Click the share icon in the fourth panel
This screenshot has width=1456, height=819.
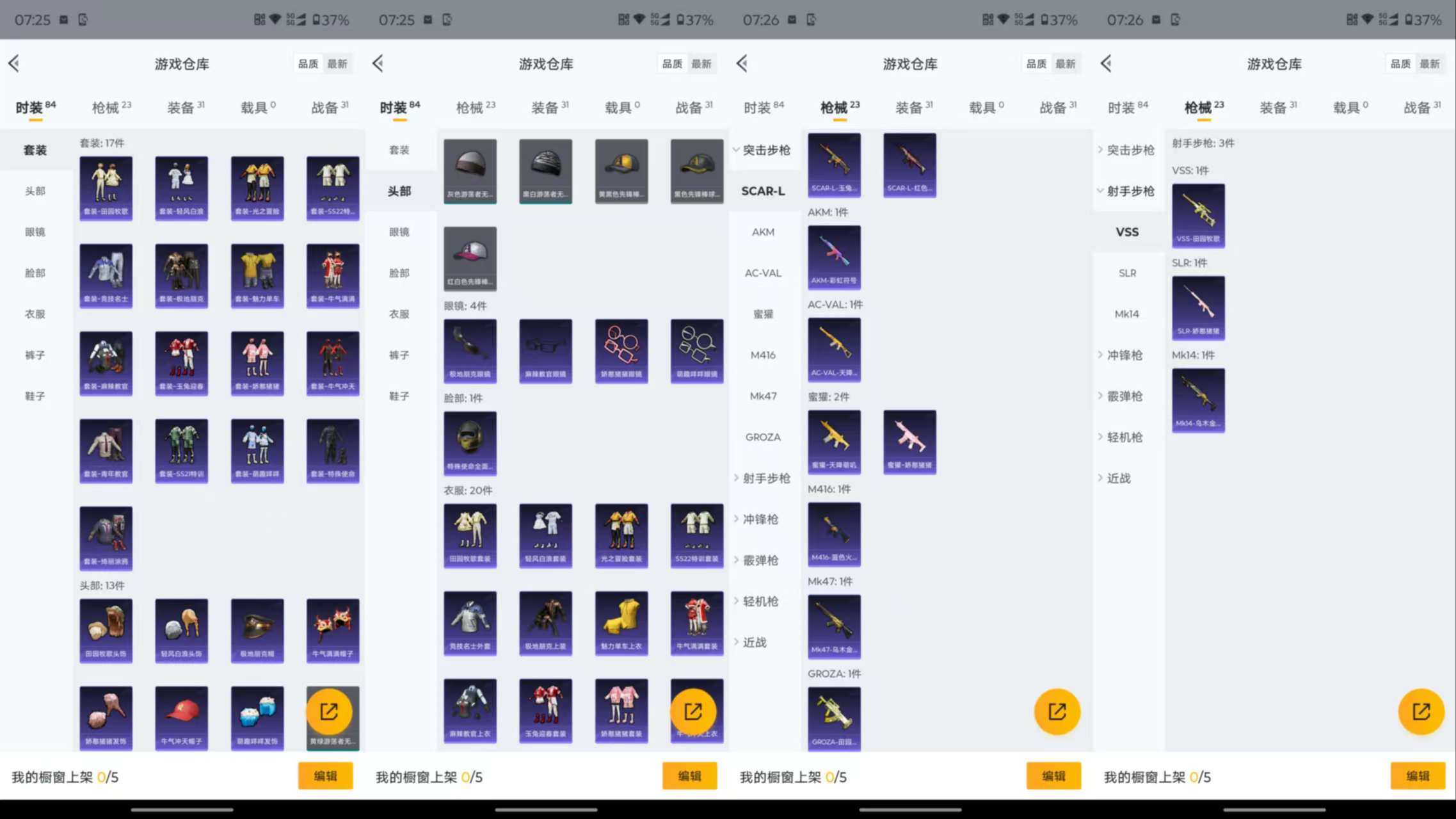click(x=1421, y=711)
